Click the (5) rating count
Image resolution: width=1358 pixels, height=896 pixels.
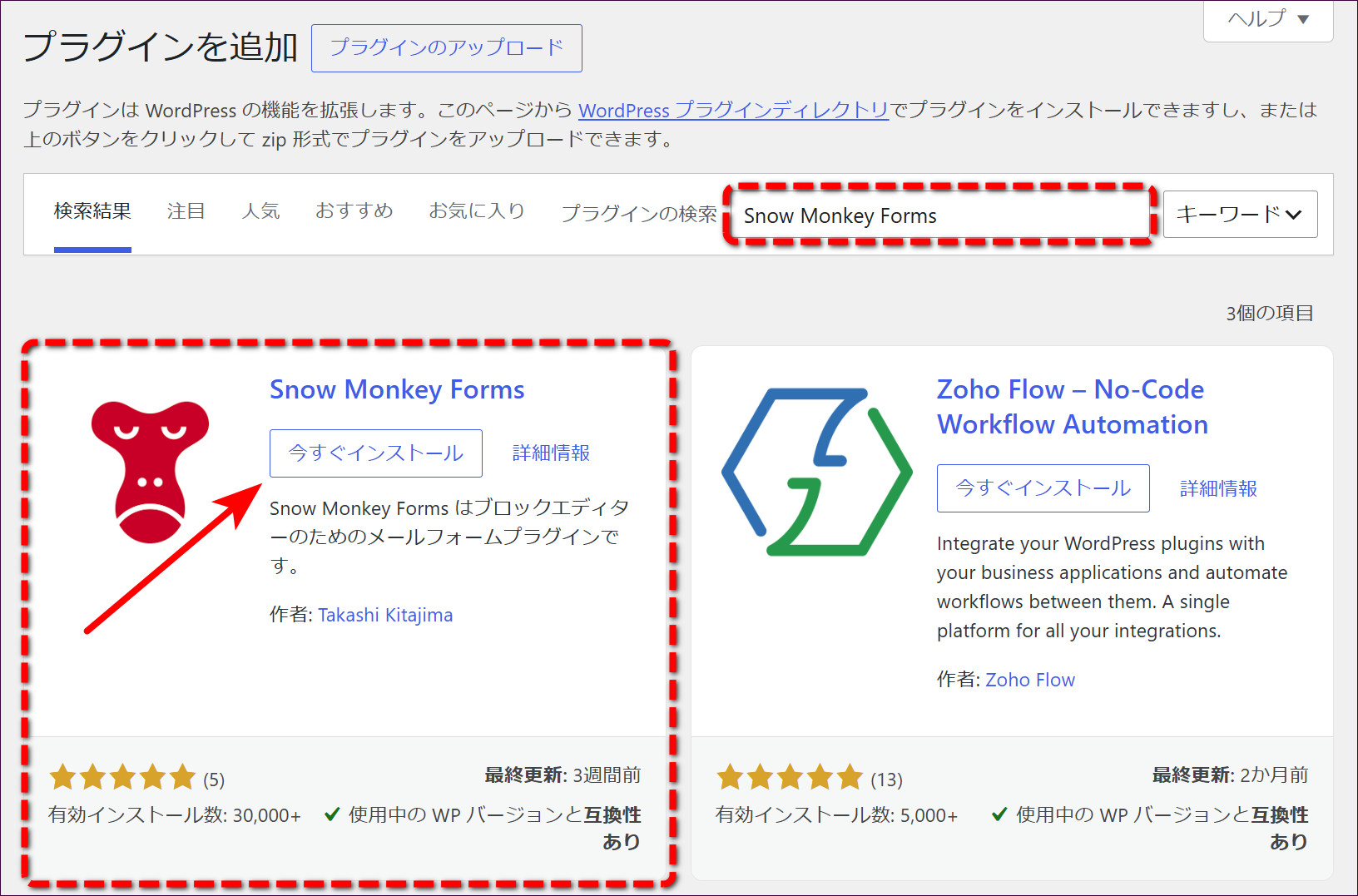point(214,780)
